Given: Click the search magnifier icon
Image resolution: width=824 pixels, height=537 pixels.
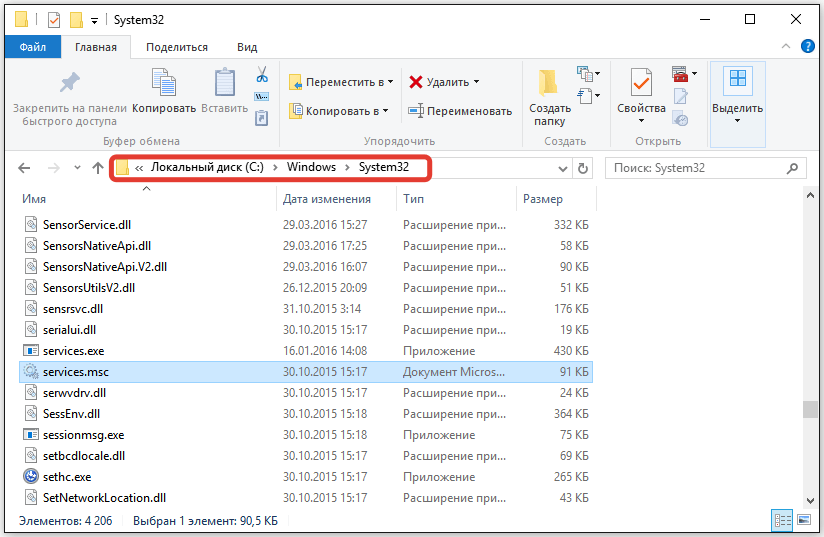Looking at the screenshot, I should pos(792,168).
